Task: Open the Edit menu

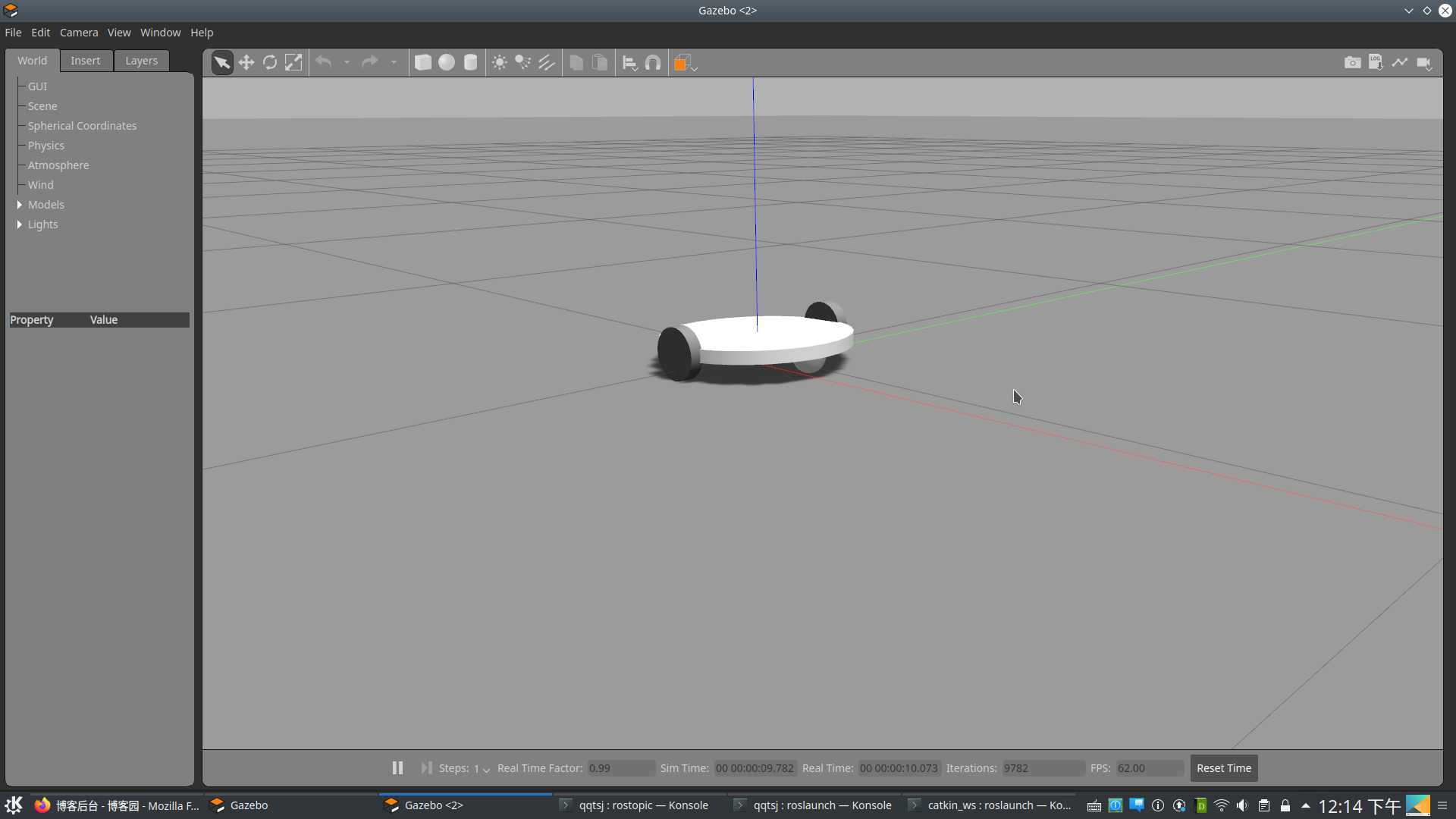Action: pyautogui.click(x=40, y=33)
